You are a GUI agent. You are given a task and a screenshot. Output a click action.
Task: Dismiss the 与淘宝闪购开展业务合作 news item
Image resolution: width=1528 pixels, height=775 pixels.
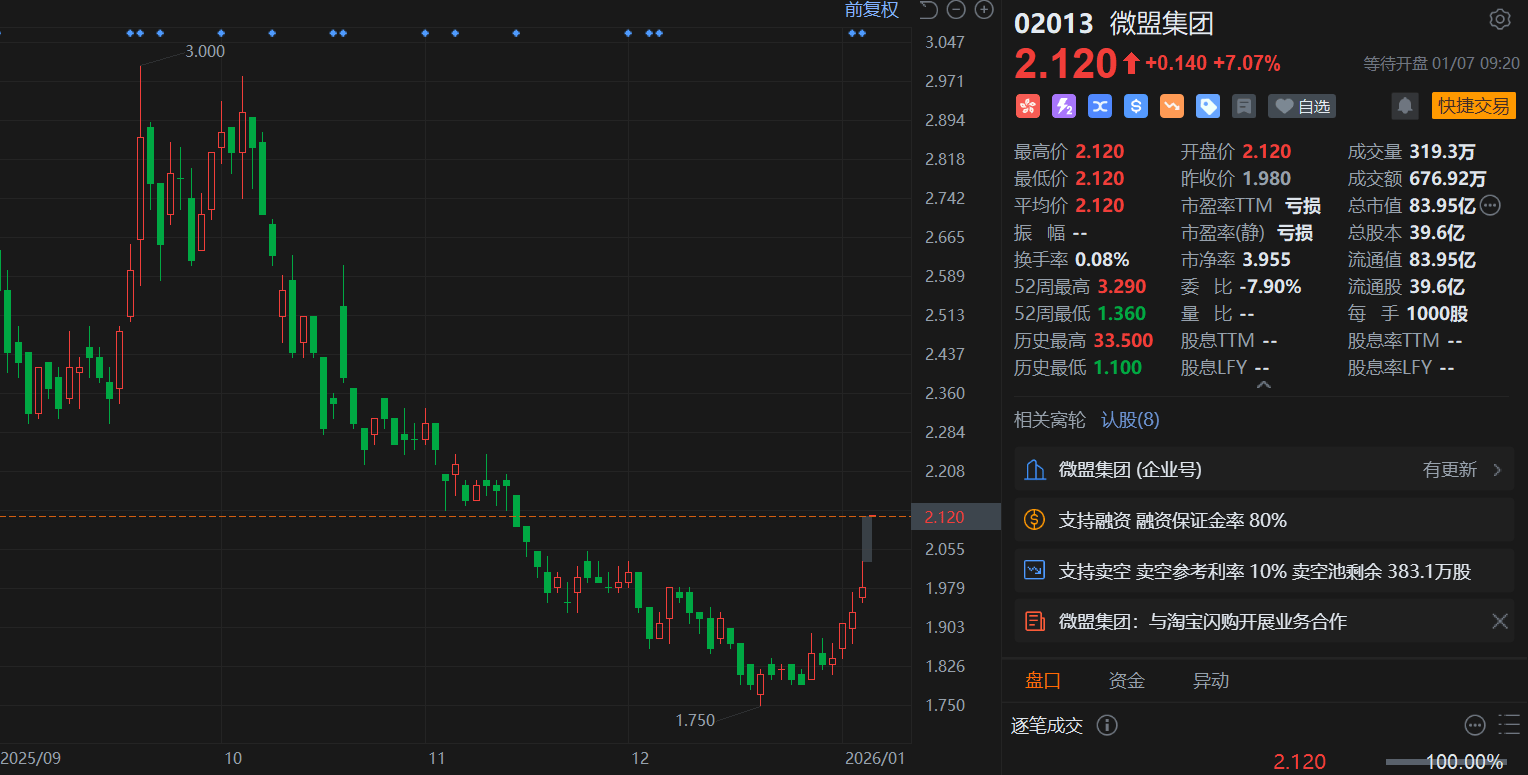pos(1500,622)
